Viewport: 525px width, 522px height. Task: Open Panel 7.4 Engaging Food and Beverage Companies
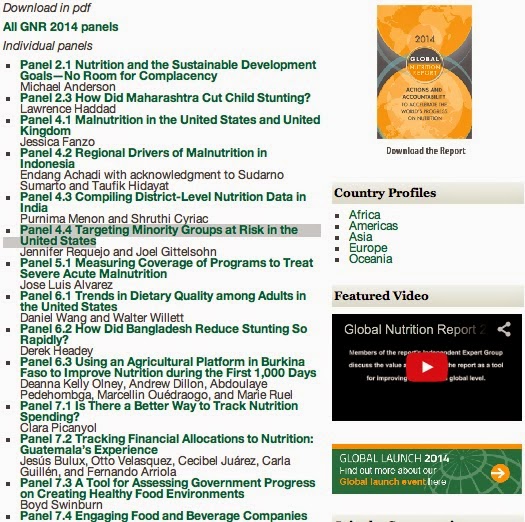click(164, 516)
